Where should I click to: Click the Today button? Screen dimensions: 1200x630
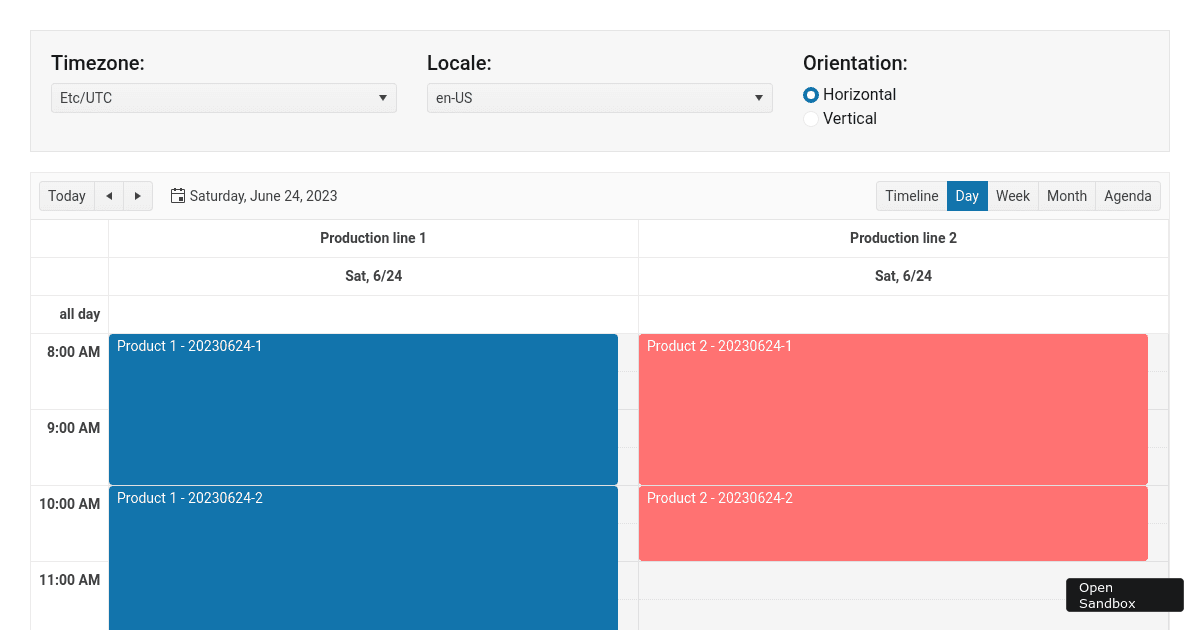coord(66,196)
